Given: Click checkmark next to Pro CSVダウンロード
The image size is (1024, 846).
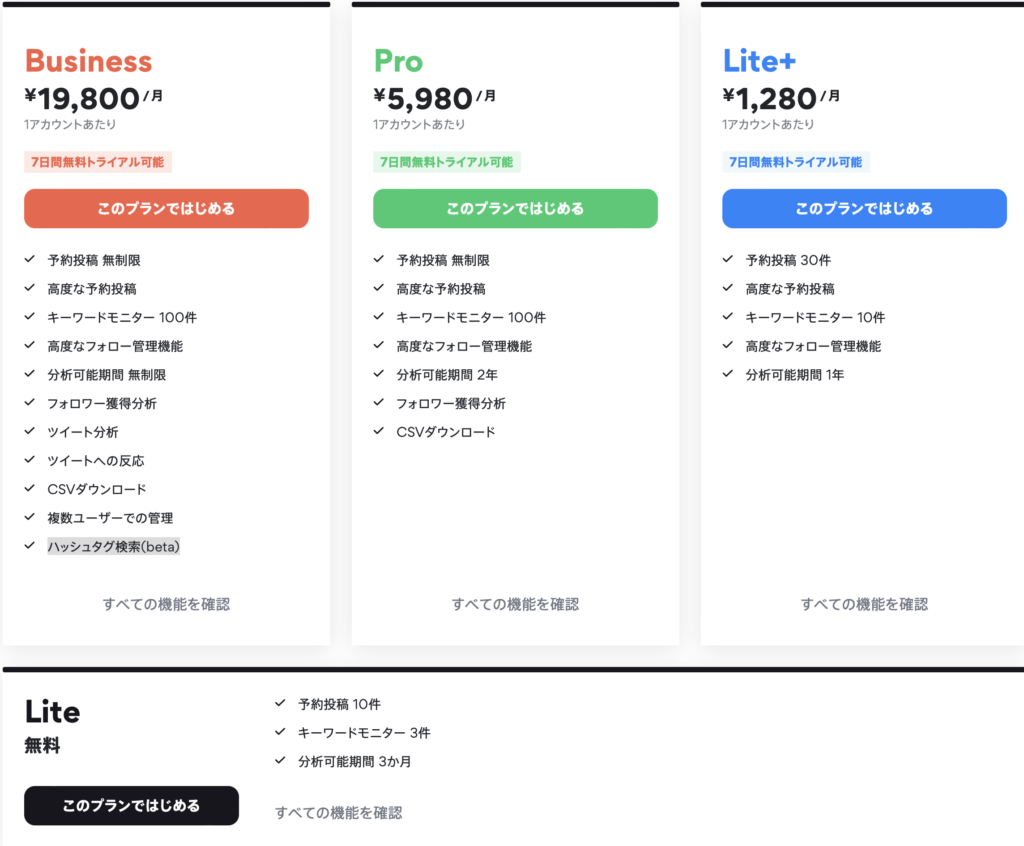Looking at the screenshot, I should coord(379,432).
